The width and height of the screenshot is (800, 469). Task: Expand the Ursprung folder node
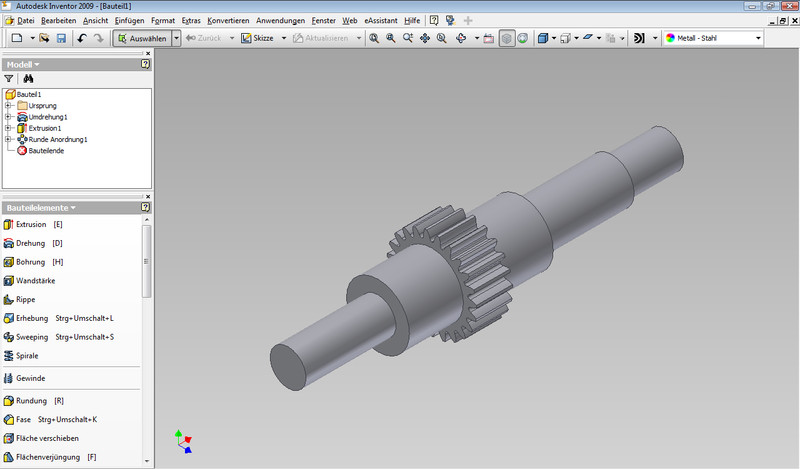point(8,105)
